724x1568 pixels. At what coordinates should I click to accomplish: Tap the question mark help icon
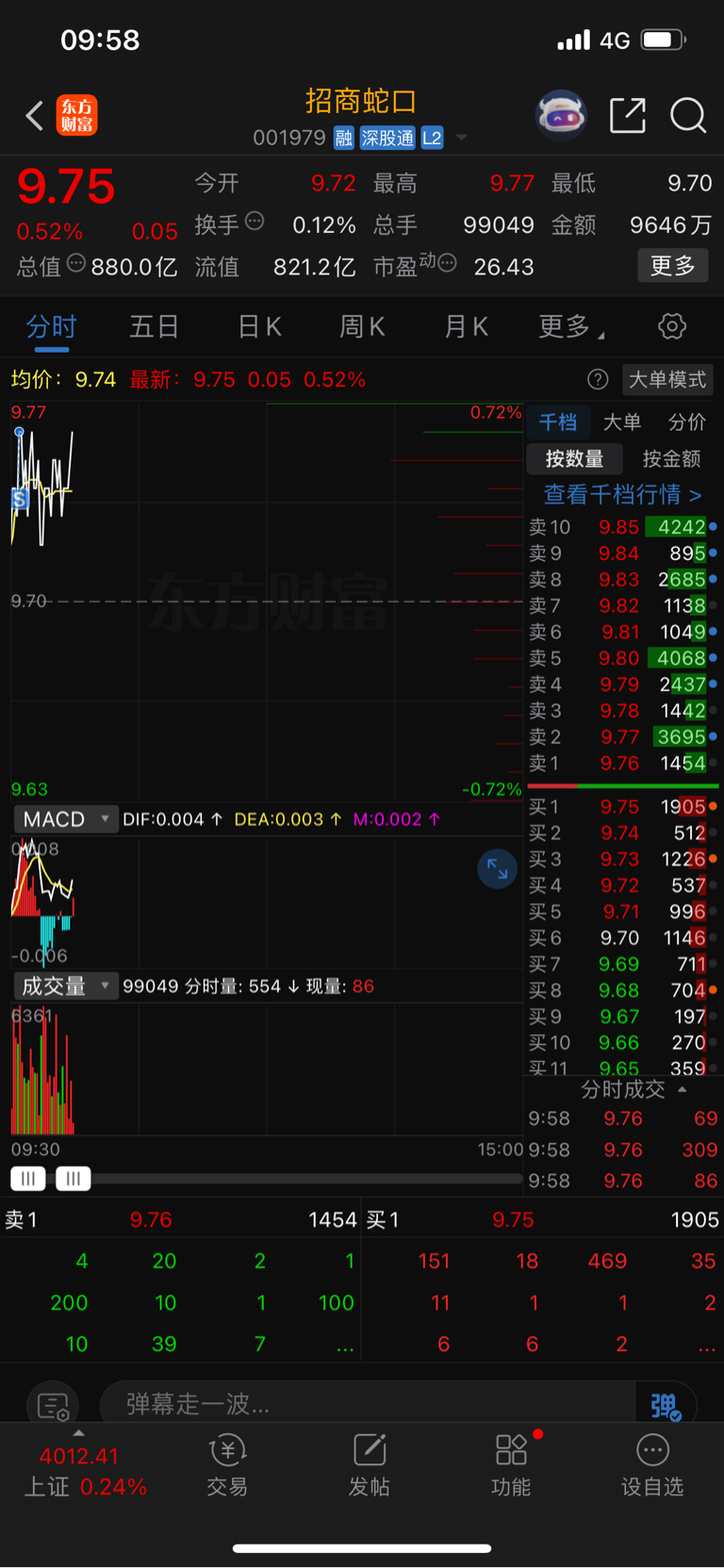point(598,379)
